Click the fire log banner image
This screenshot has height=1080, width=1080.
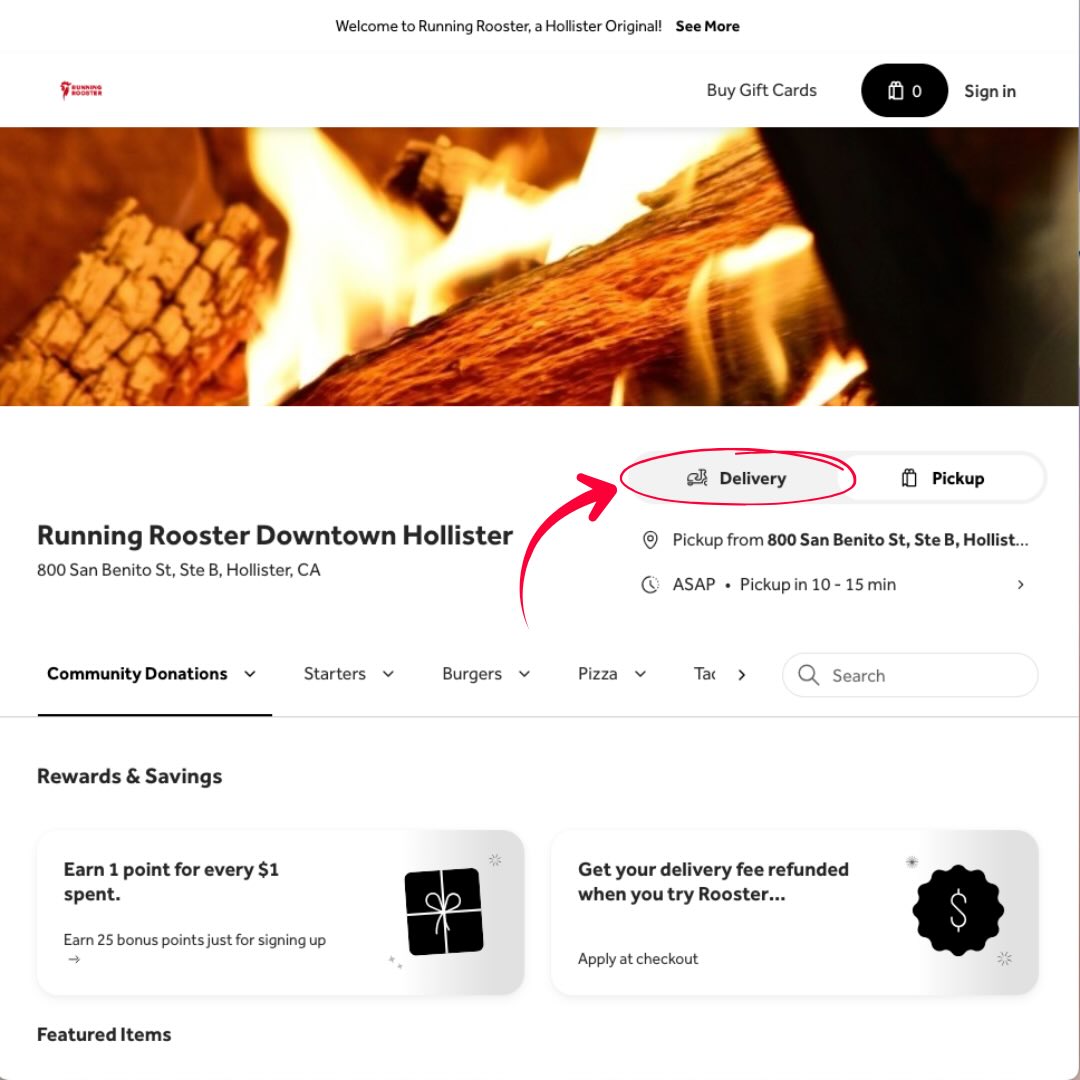point(539,267)
